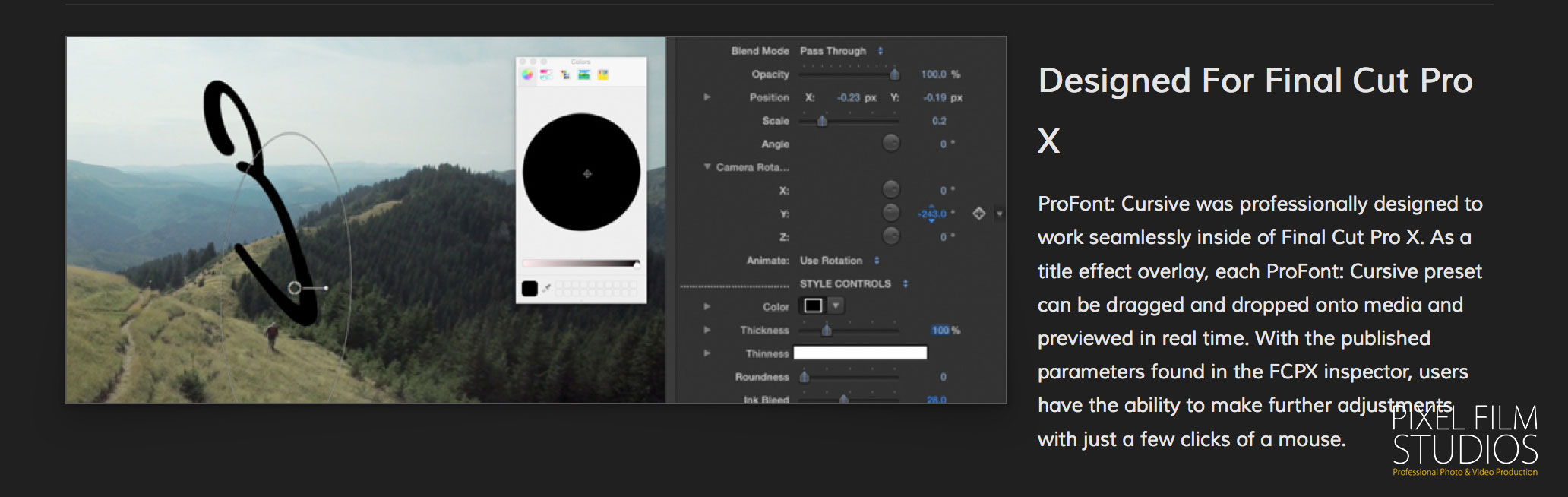This screenshot has height=497, width=1568.
Task: Click the Roundness value 0
Action: (943, 377)
